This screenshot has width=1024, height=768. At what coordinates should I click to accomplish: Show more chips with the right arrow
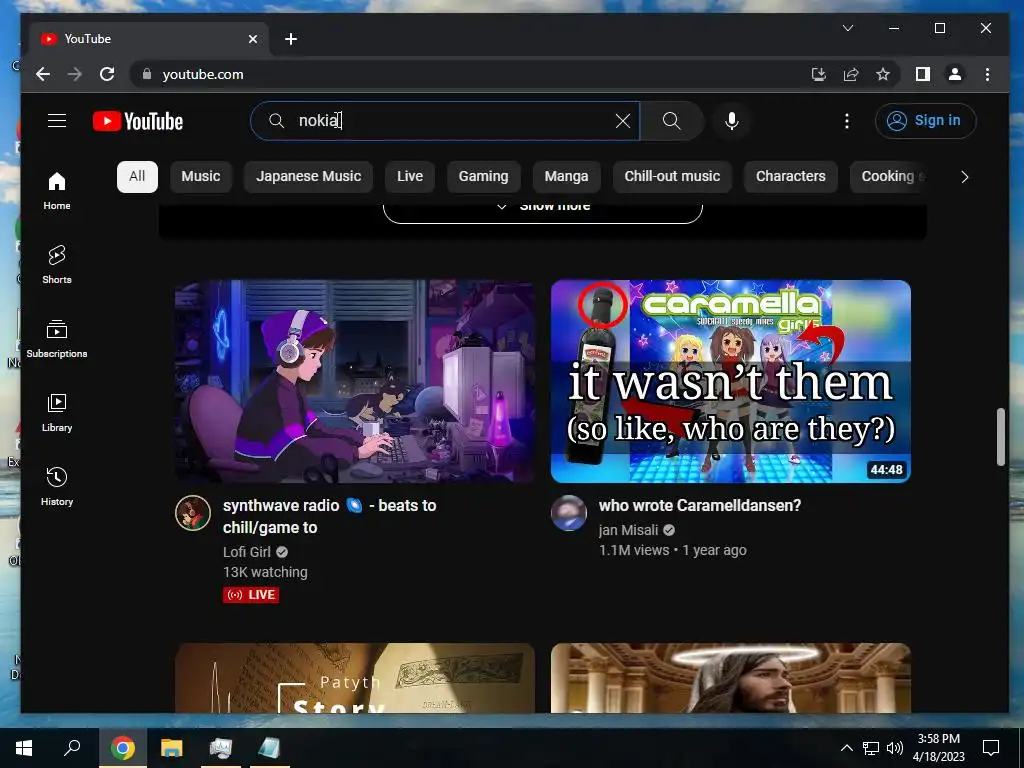click(965, 177)
